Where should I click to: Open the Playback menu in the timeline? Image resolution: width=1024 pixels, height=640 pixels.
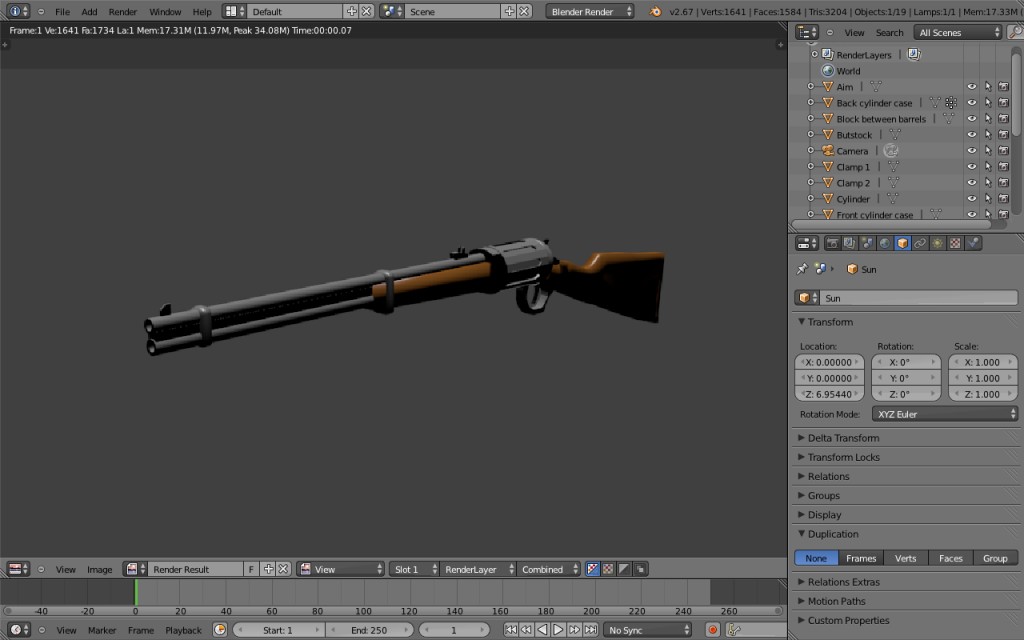183,630
